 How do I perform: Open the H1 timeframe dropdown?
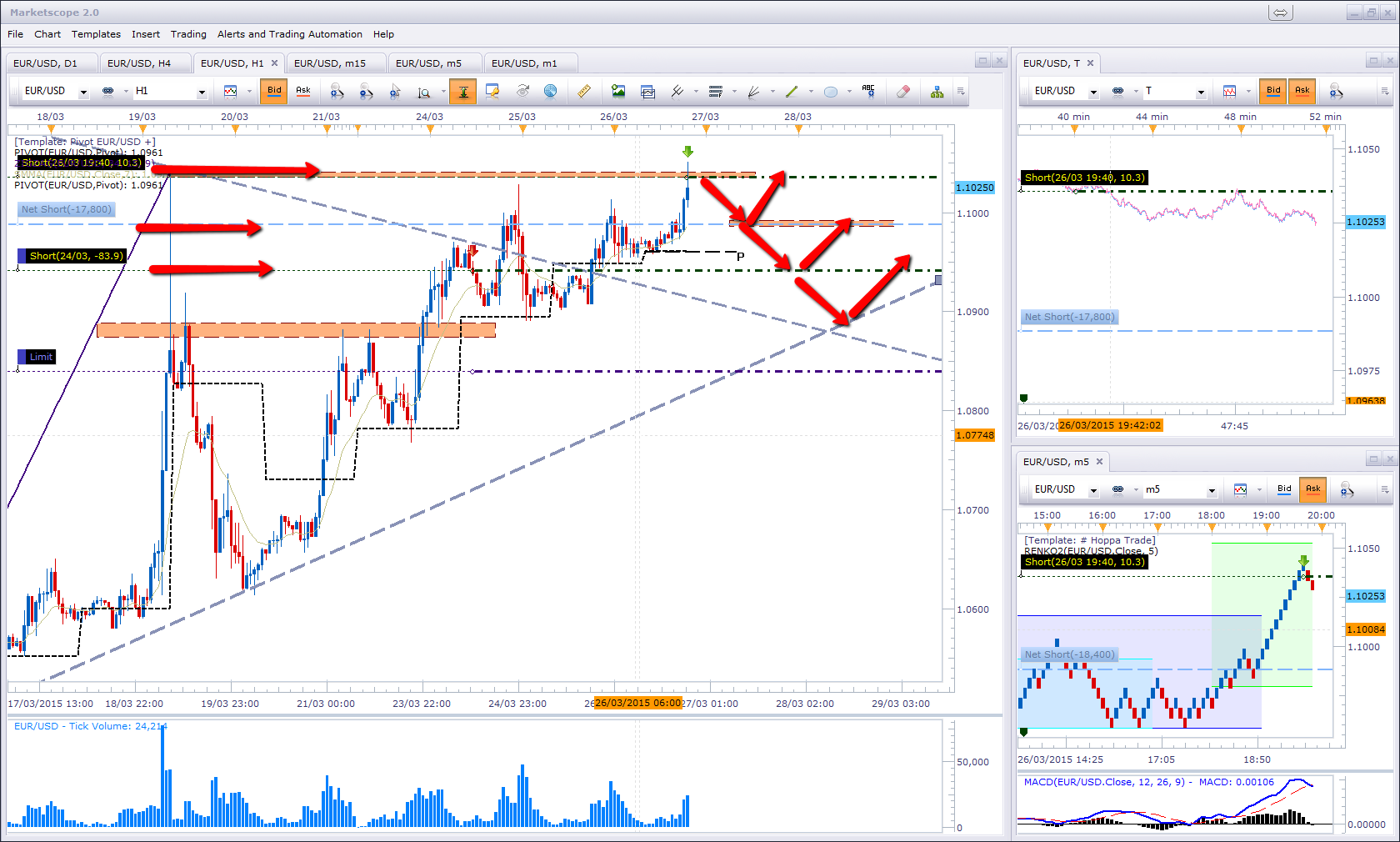(202, 92)
